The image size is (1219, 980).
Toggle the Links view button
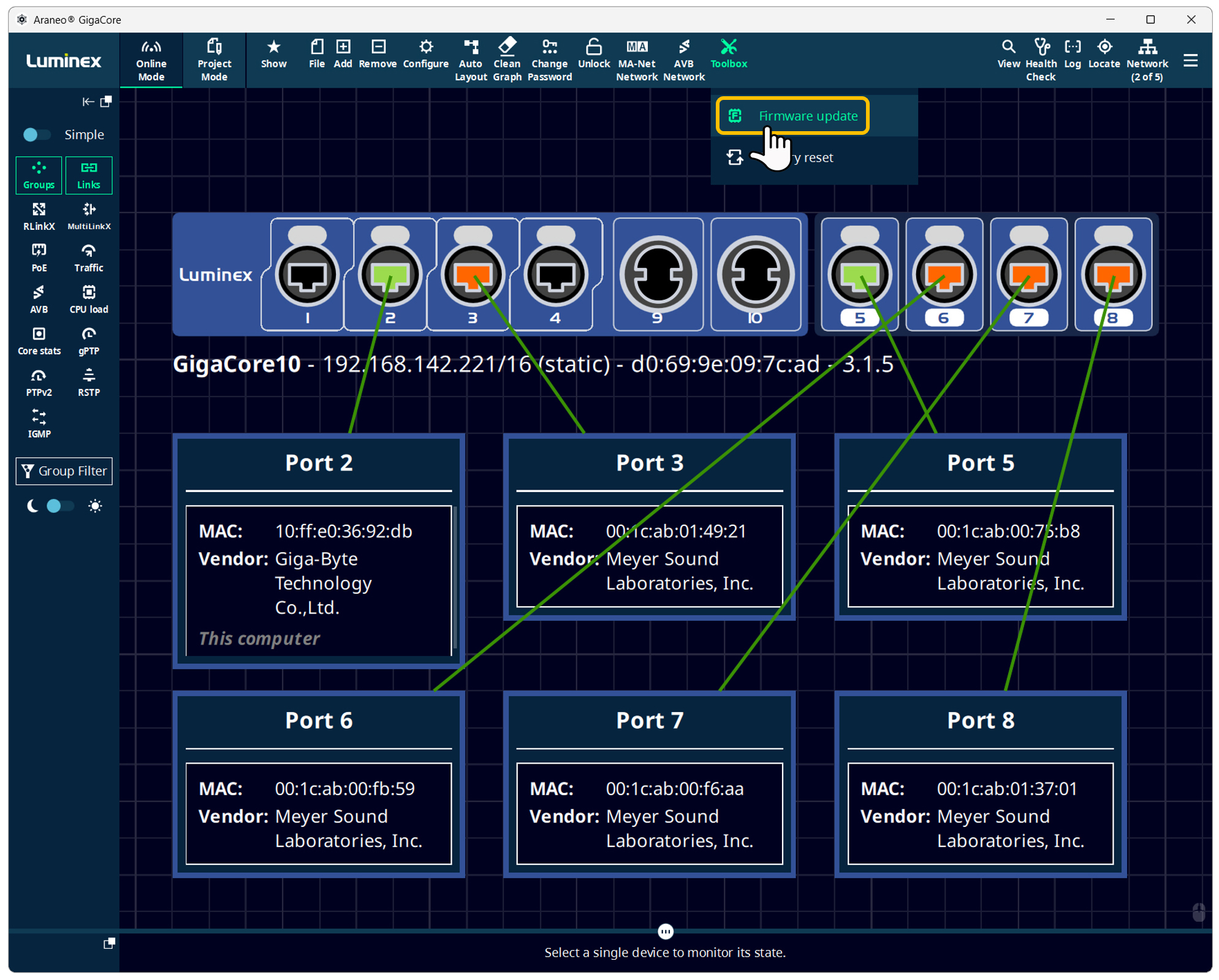(88, 175)
